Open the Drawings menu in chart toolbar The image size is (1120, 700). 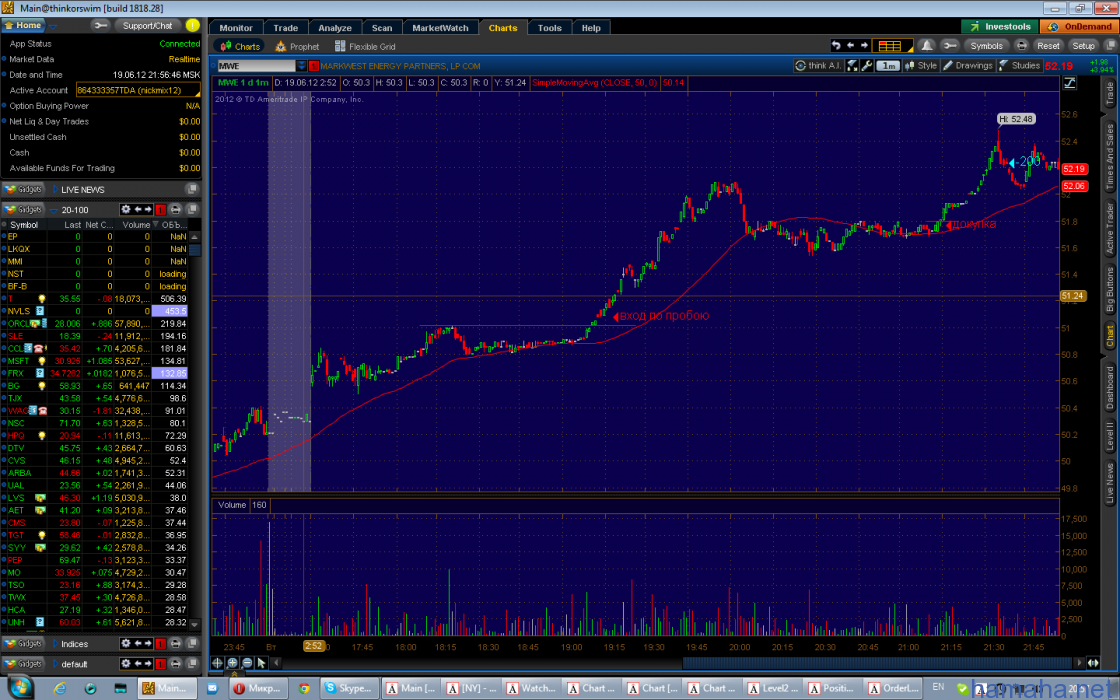(x=968, y=66)
